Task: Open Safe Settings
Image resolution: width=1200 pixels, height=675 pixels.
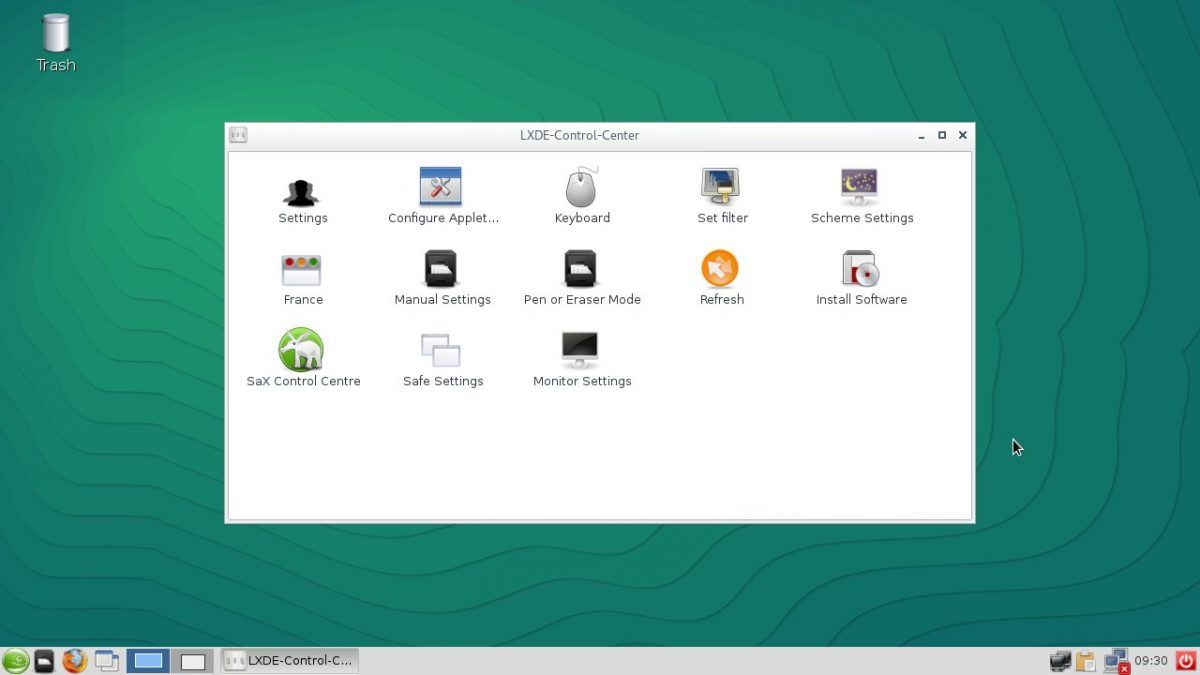Action: point(442,350)
